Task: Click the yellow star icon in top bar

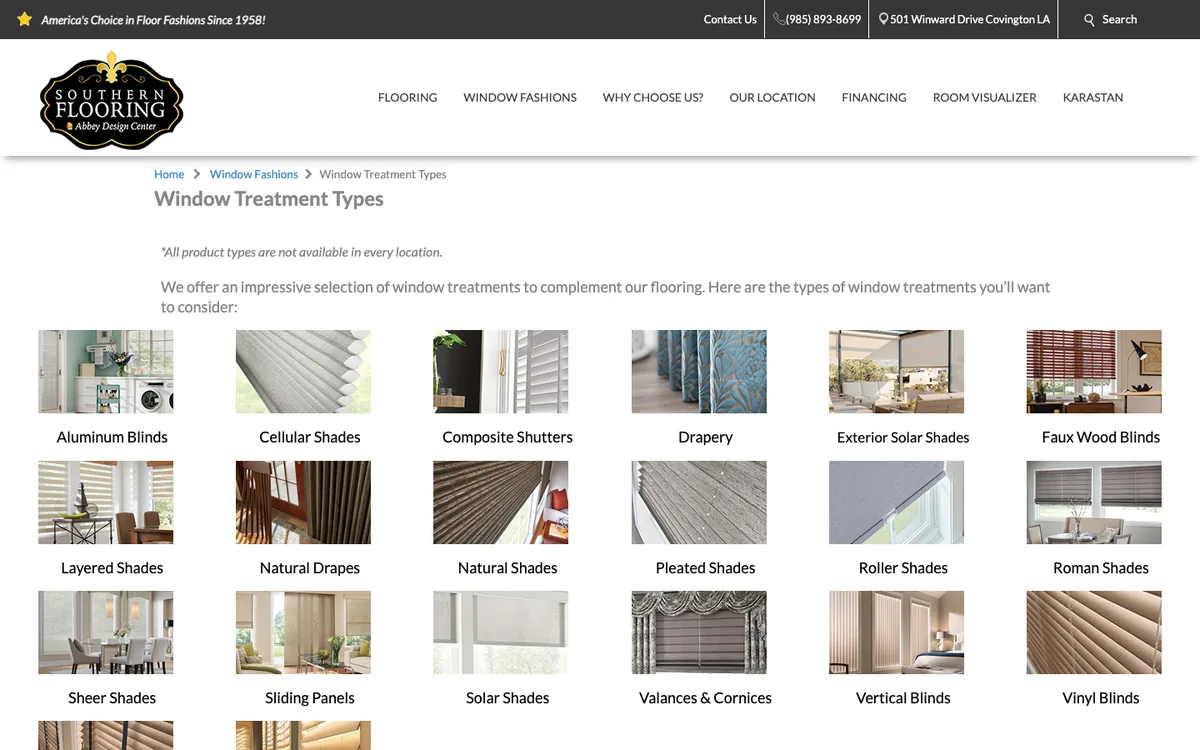Action: (25, 19)
